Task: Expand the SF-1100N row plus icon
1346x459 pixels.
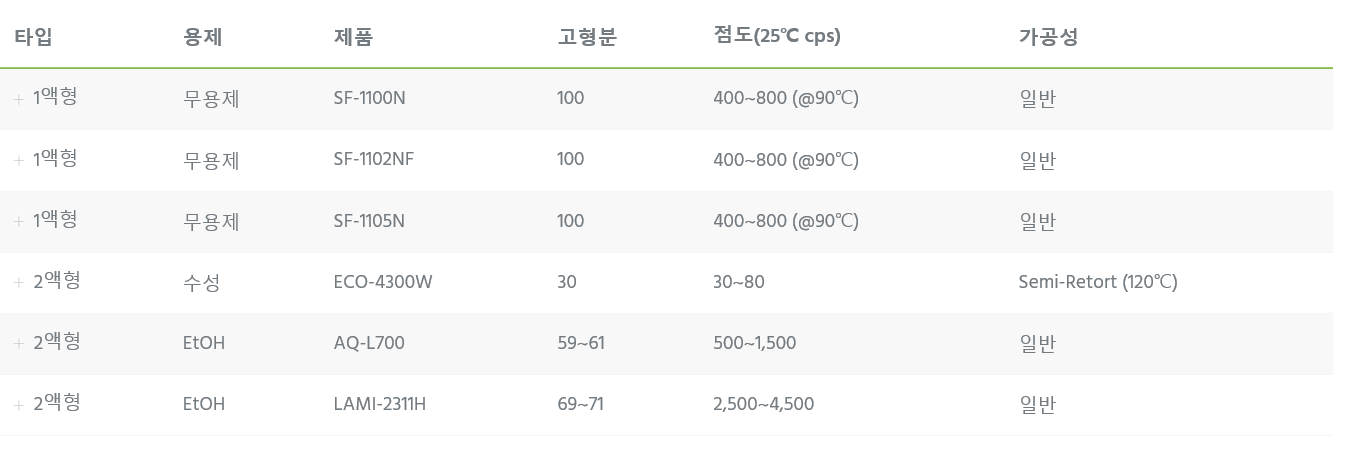Action: point(18,99)
